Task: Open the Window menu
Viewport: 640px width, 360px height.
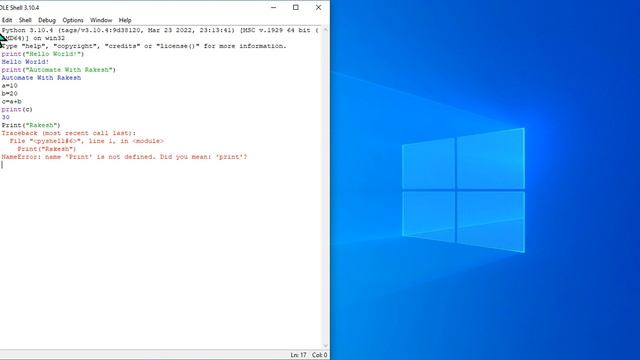Action: [101, 20]
